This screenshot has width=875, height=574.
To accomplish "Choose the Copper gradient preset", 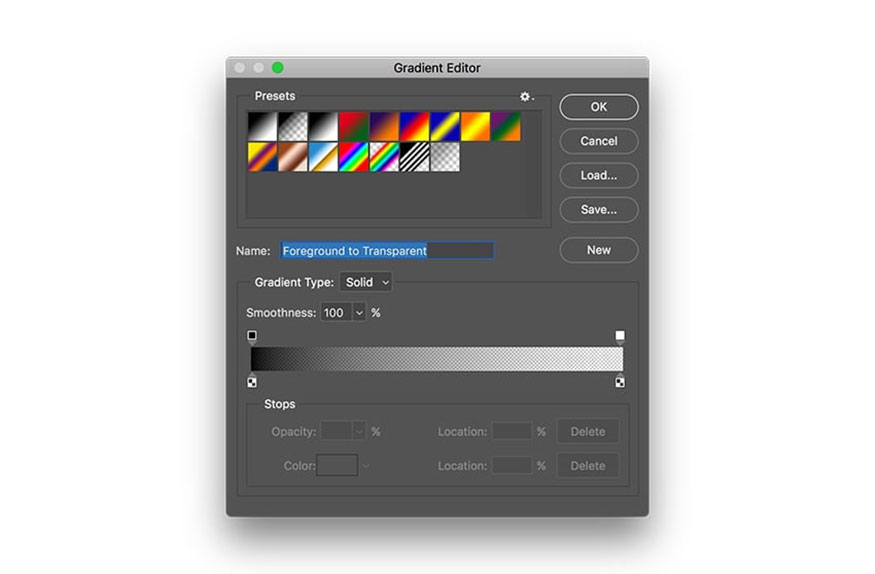I will coord(293,157).
